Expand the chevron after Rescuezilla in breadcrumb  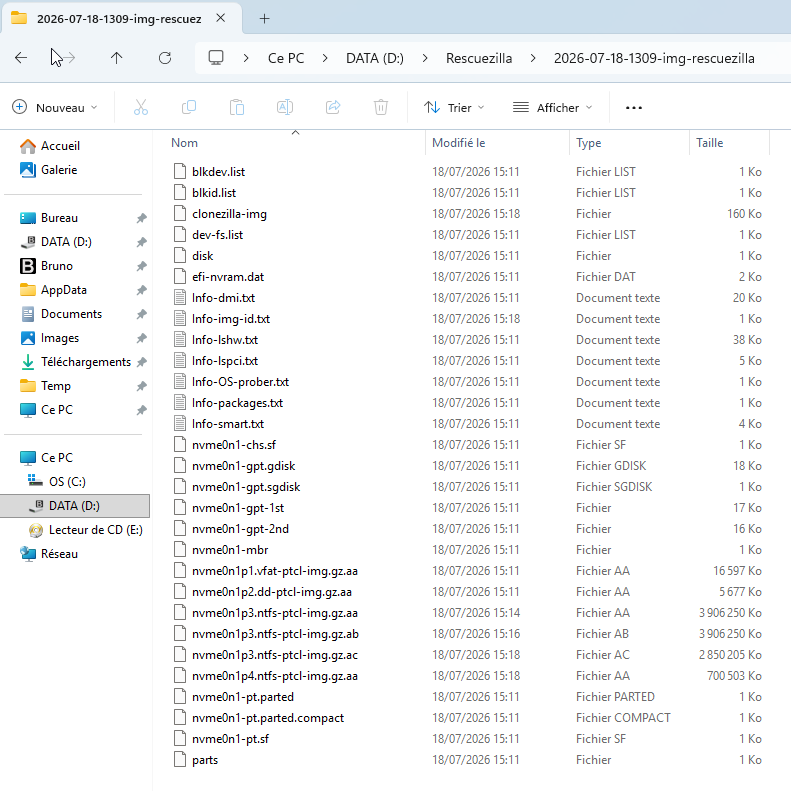(533, 59)
